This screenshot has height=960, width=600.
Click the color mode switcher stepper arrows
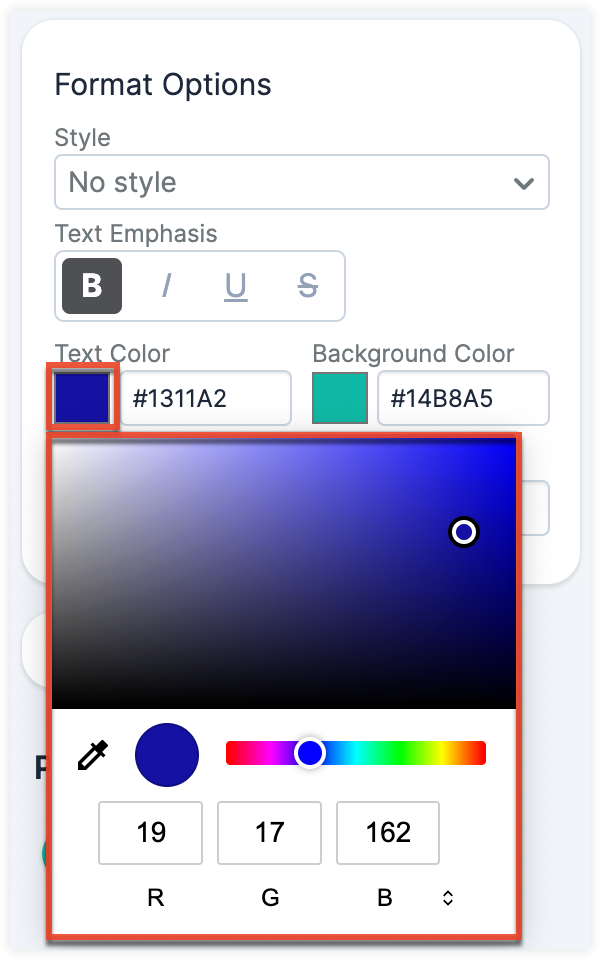coord(447,898)
